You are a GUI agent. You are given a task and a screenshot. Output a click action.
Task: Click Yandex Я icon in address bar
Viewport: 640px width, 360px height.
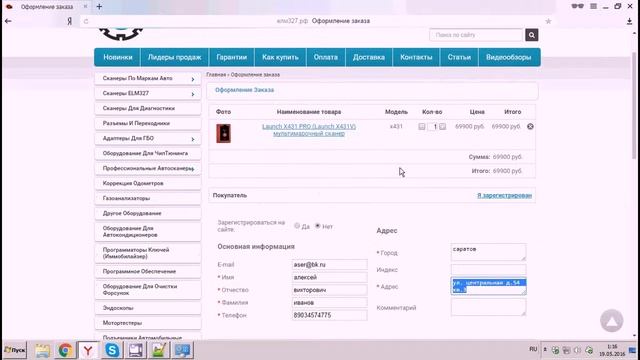(x=69, y=21)
